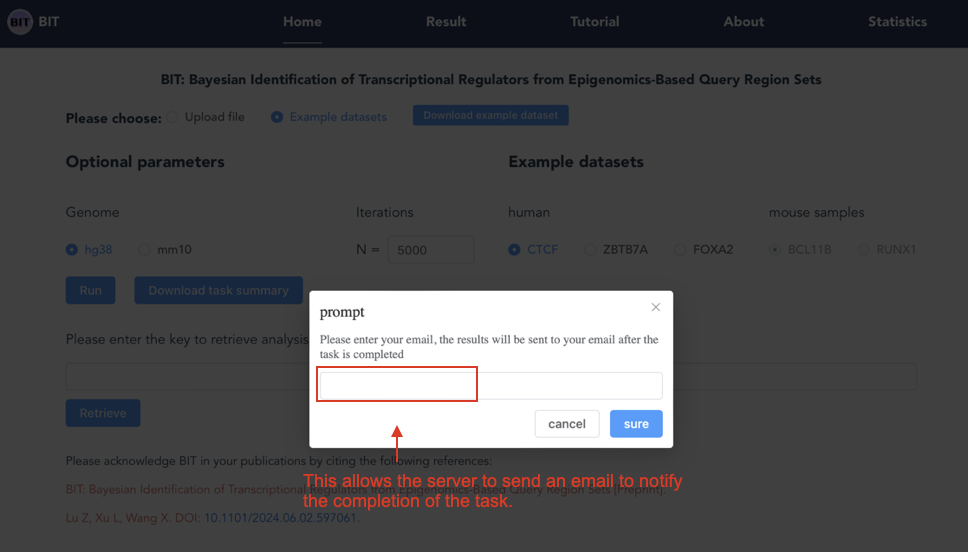Click the BIT logo icon
This screenshot has width=968, height=552.
click(20, 22)
